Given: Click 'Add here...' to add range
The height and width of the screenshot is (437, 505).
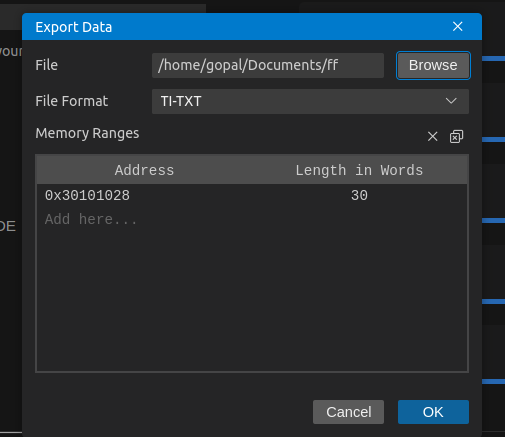Looking at the screenshot, I should coord(91,219).
